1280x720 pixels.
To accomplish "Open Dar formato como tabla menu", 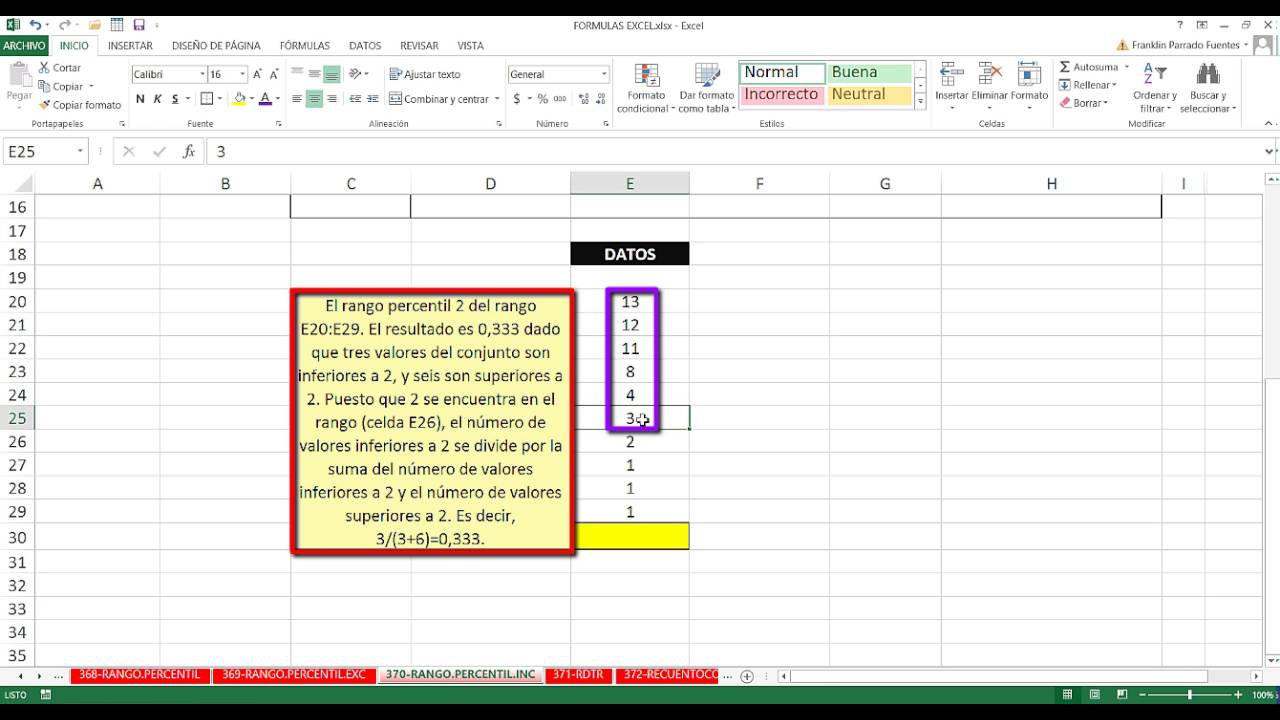I will [707, 88].
